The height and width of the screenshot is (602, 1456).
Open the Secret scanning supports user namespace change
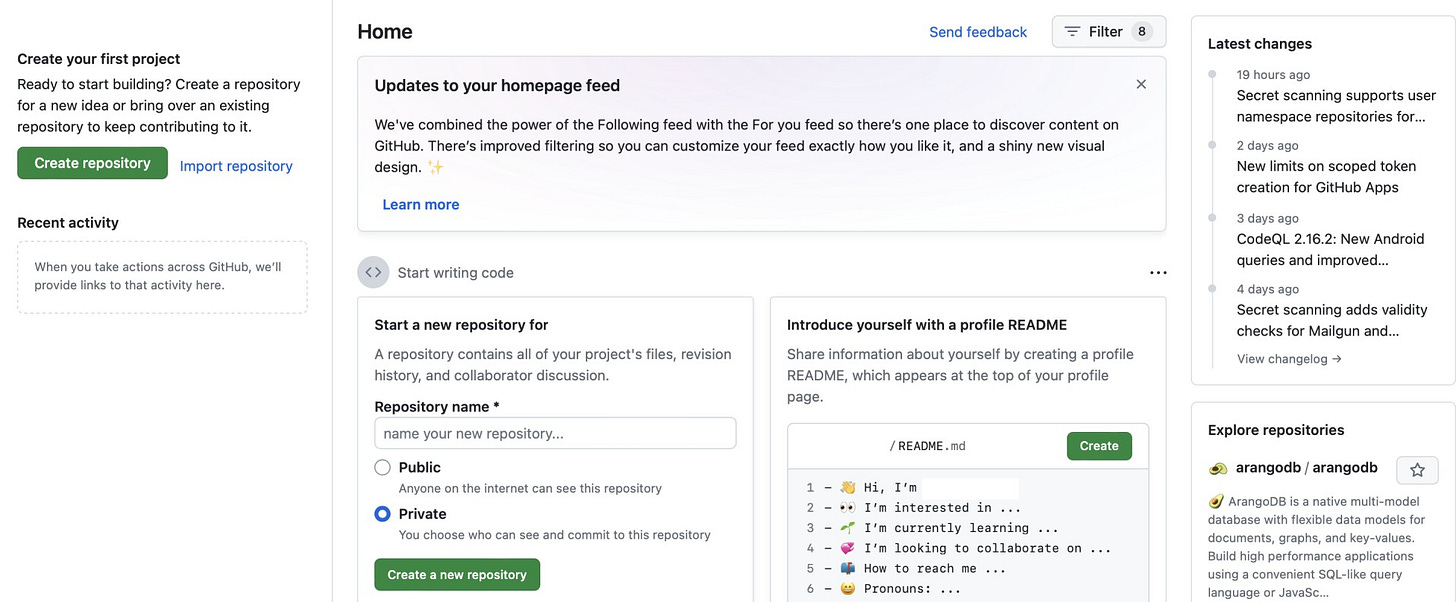coord(1336,106)
